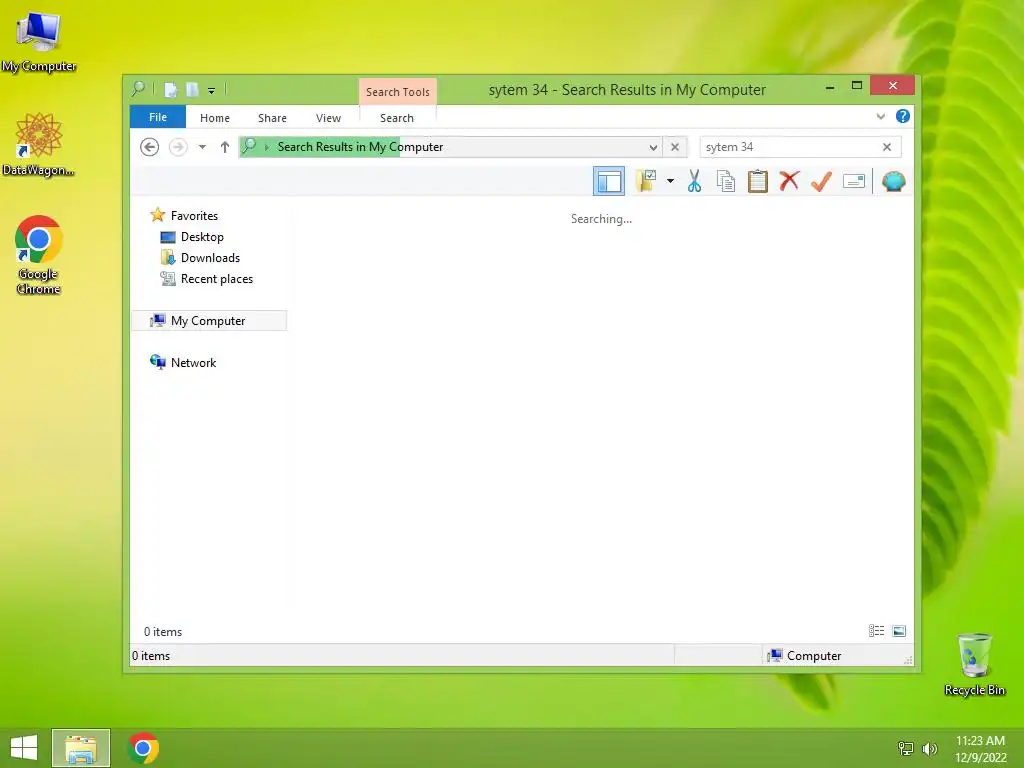
Task: Click the orange checkmark icon
Action: 821,182
